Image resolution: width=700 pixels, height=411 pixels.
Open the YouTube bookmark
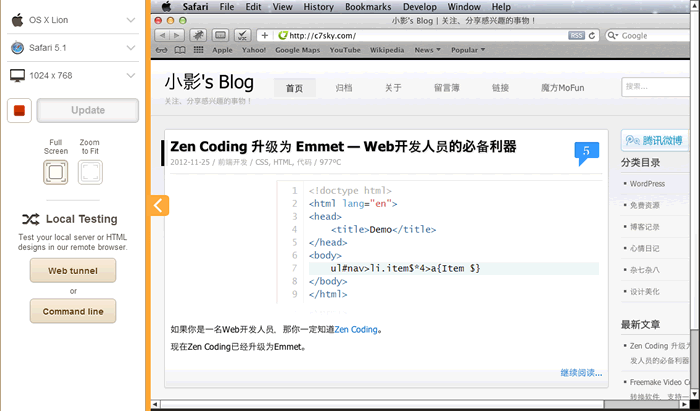tap(345, 50)
